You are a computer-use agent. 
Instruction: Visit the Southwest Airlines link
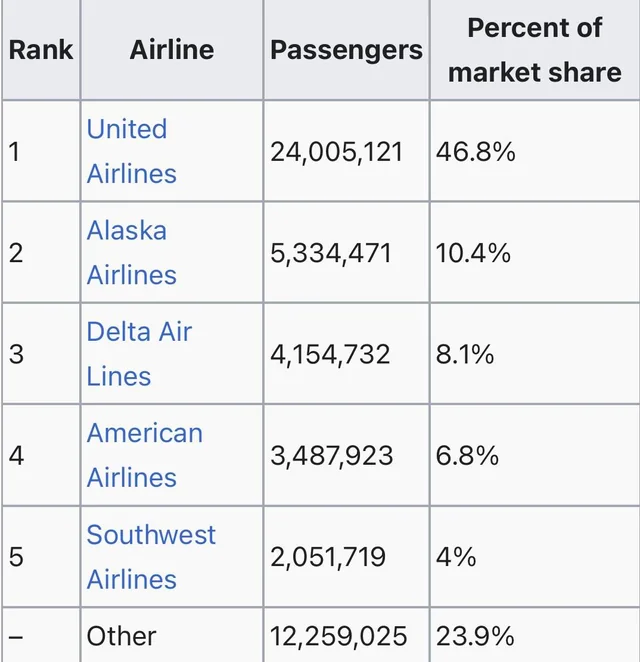pos(150,535)
